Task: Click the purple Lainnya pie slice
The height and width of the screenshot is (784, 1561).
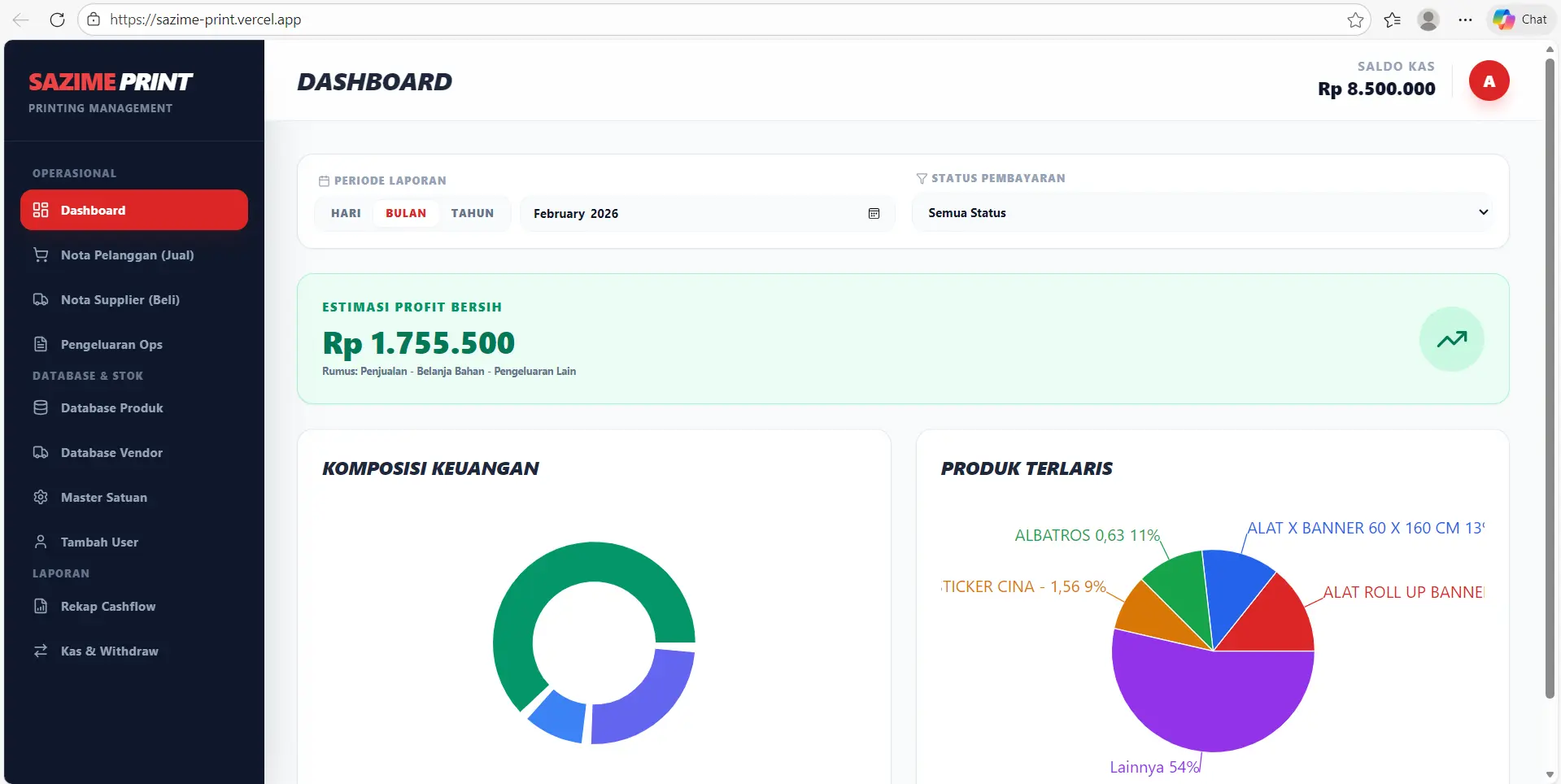Action: (x=1212, y=699)
